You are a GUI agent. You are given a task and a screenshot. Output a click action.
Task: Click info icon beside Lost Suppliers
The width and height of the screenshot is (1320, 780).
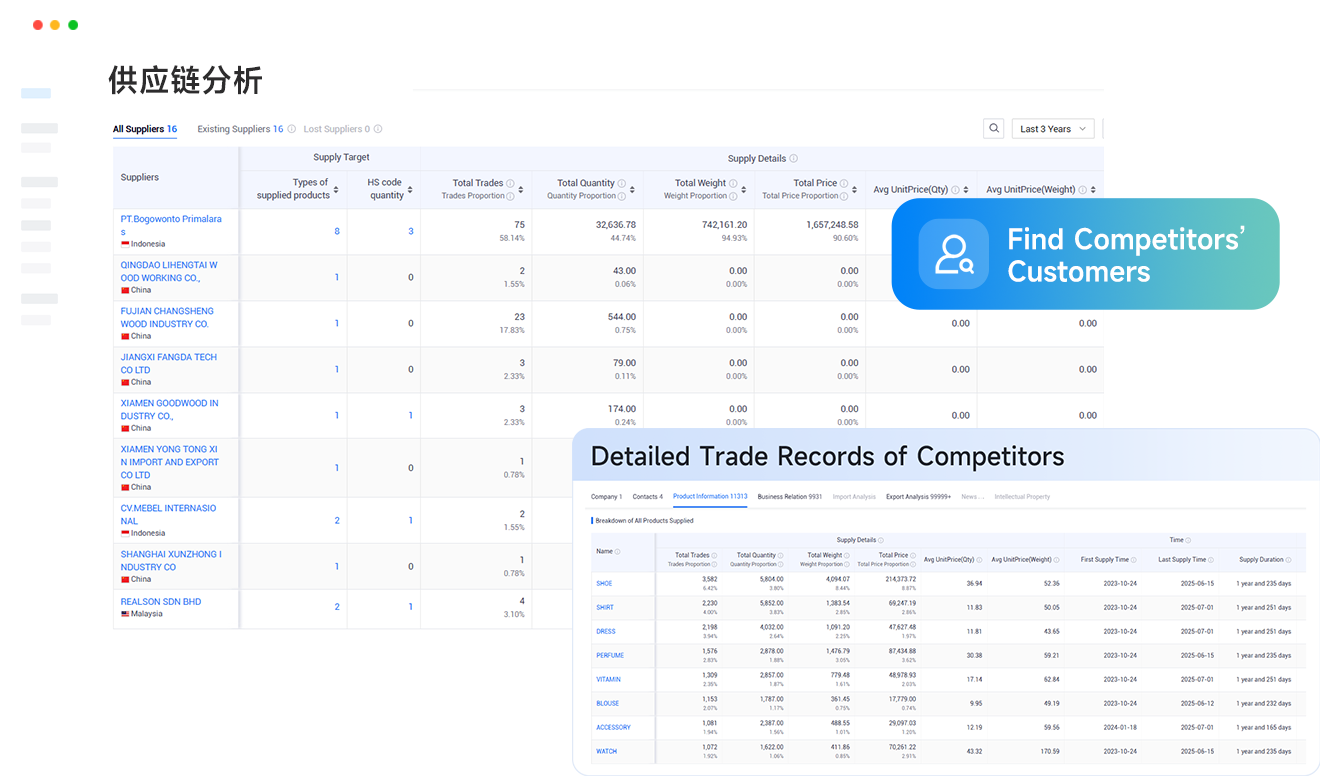tap(378, 129)
